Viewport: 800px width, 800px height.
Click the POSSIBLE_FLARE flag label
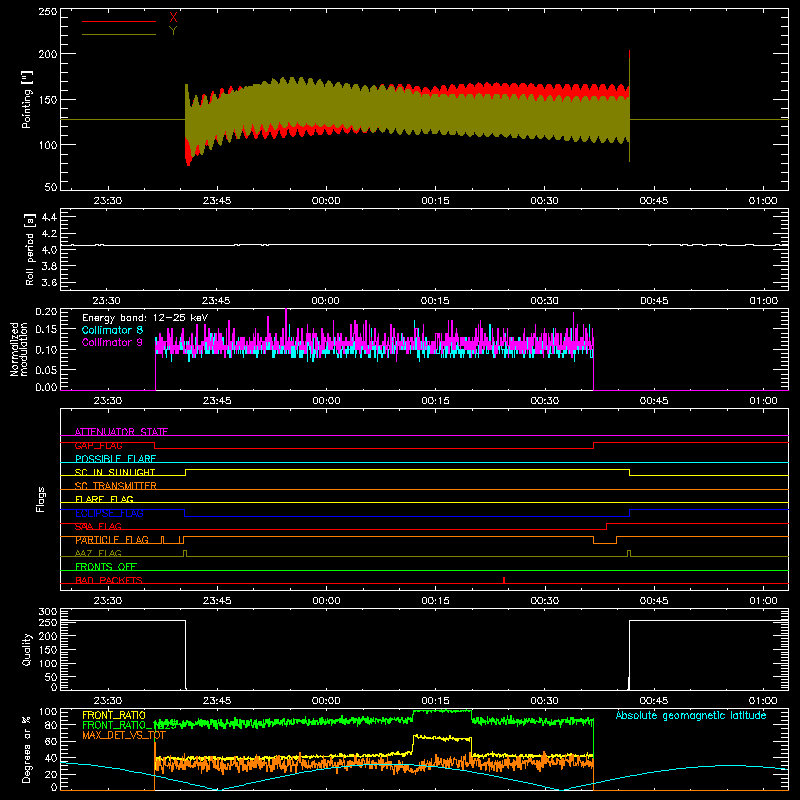pos(115,459)
